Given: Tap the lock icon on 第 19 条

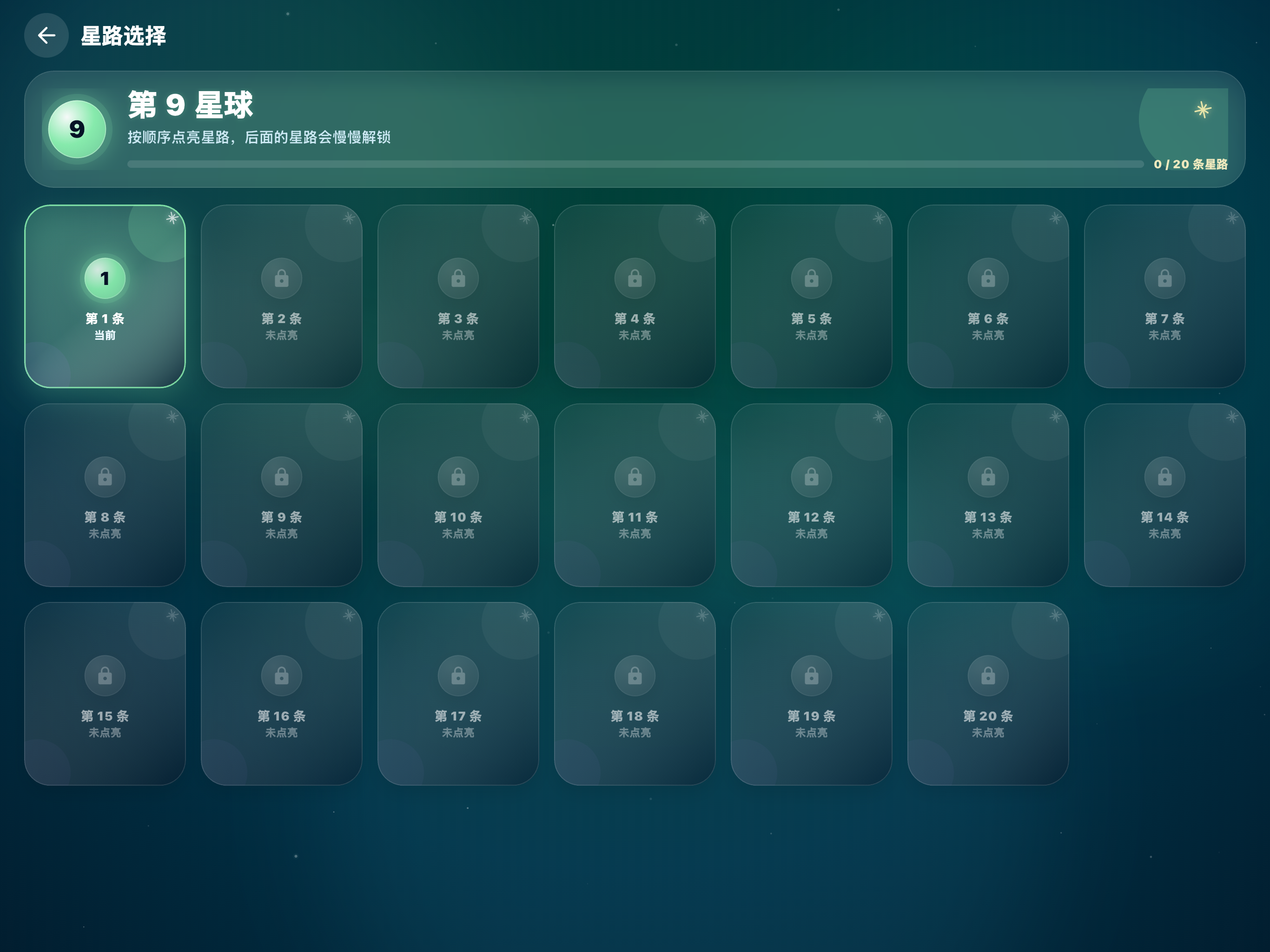Looking at the screenshot, I should (x=811, y=676).
